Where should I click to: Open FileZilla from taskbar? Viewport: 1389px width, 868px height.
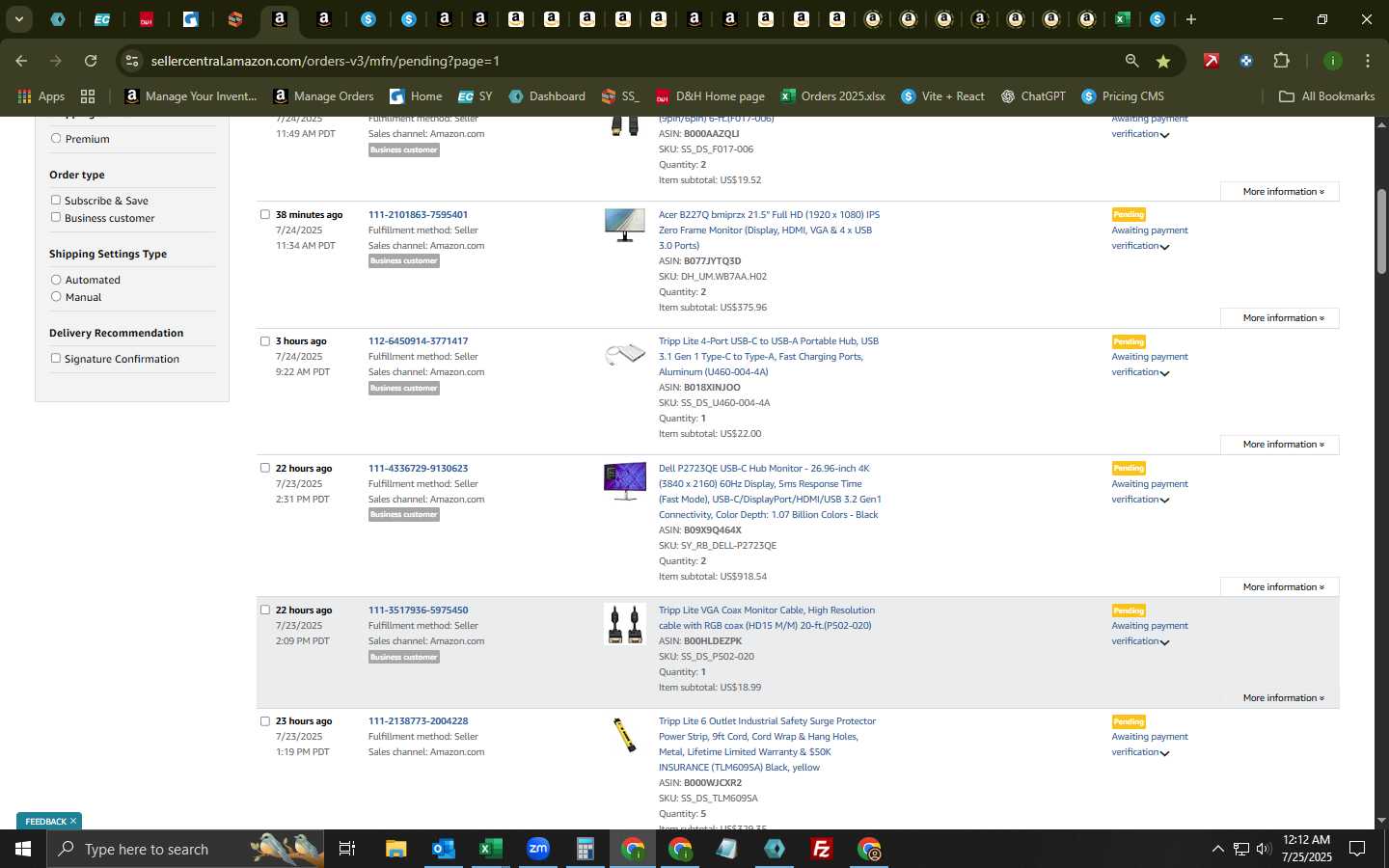point(822,849)
